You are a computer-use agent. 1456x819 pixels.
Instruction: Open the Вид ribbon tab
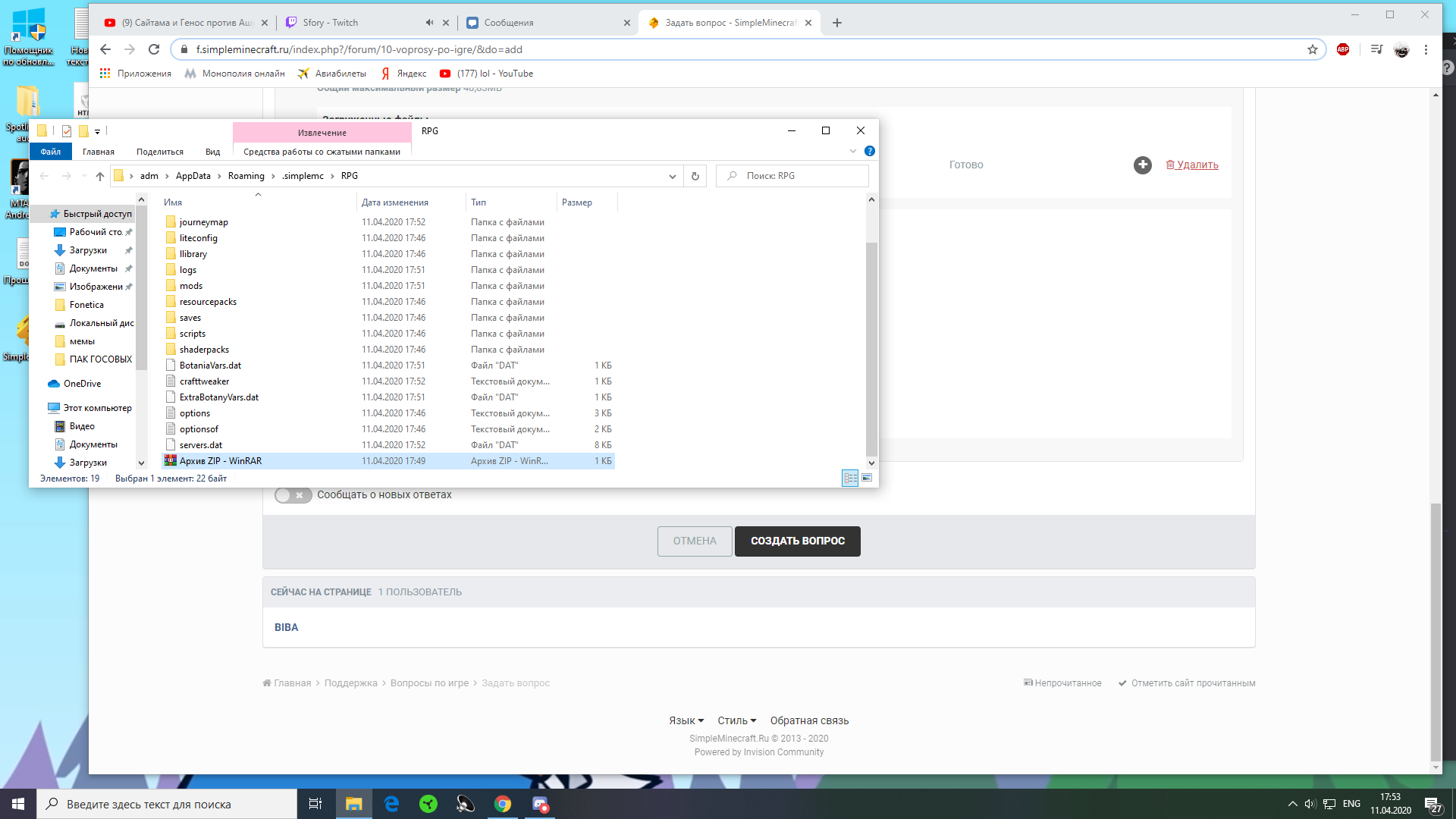(213, 152)
